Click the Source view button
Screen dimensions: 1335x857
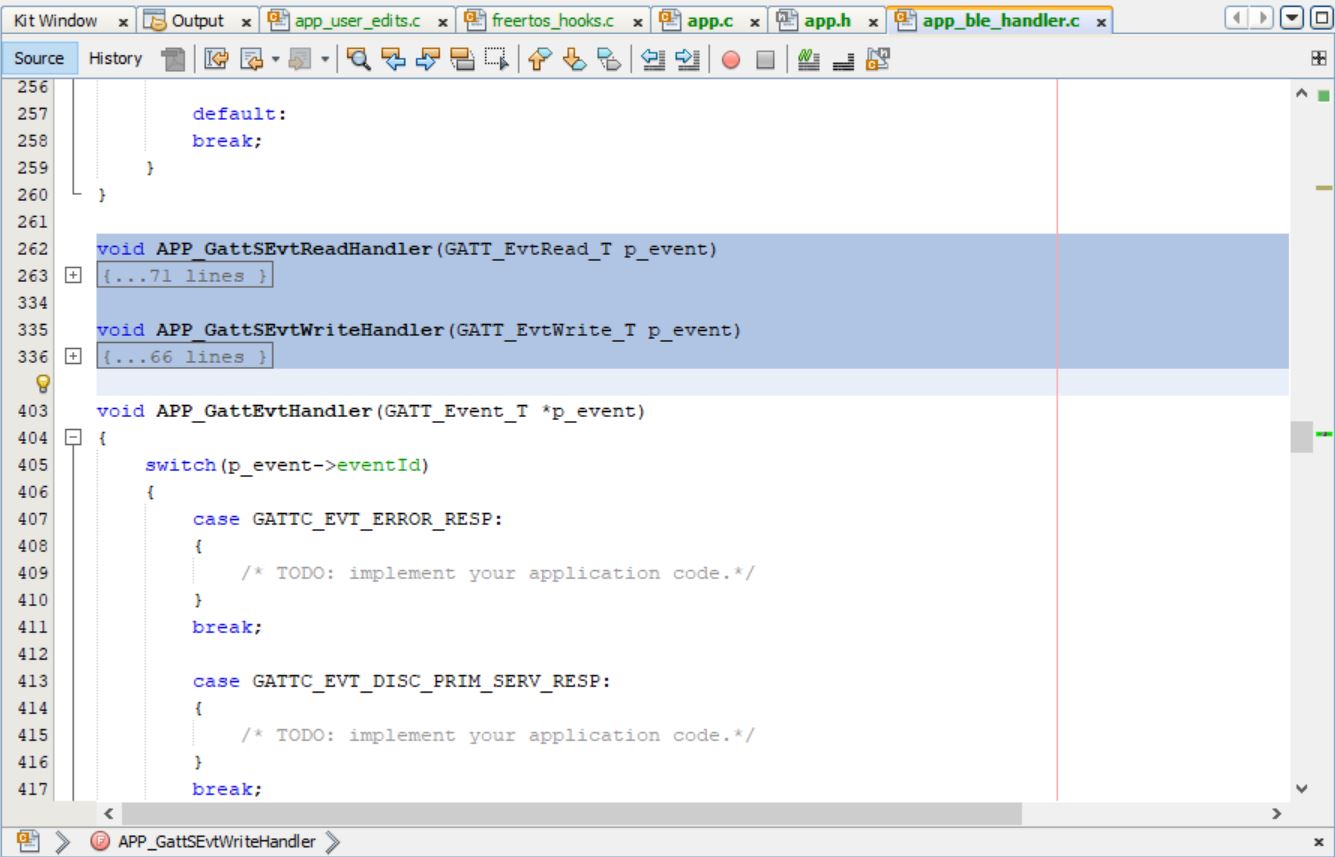(40, 58)
